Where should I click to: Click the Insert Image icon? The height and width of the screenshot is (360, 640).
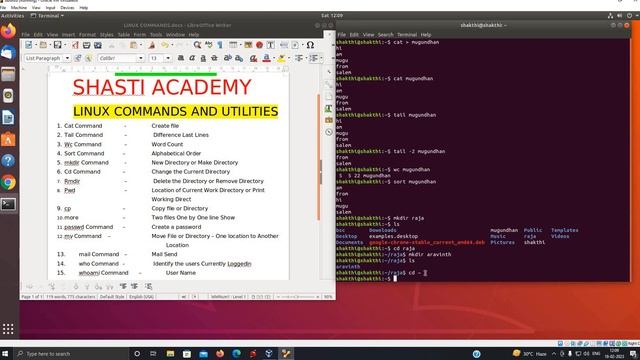pos(248,45)
